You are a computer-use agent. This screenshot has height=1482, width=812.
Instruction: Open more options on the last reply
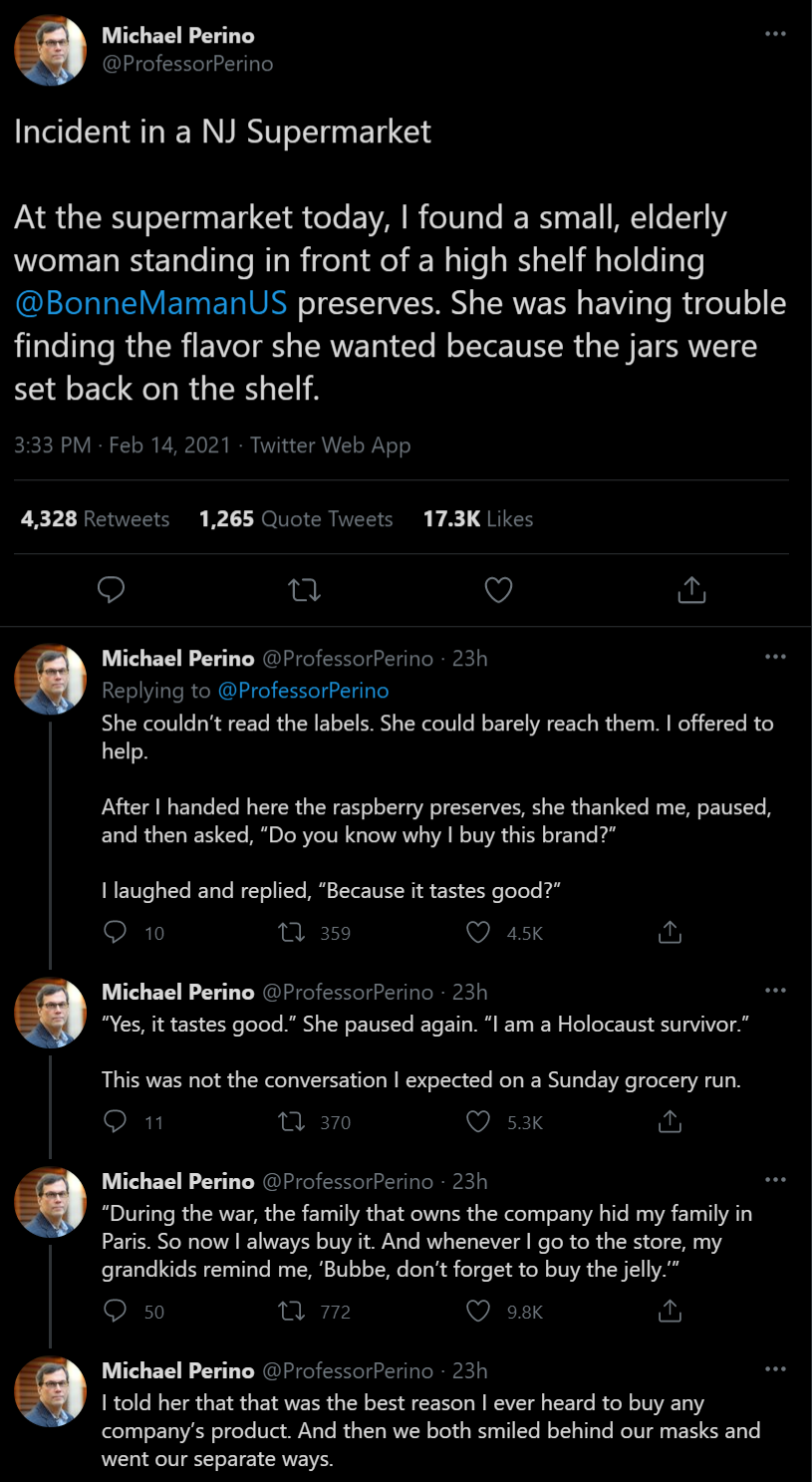point(775,1369)
